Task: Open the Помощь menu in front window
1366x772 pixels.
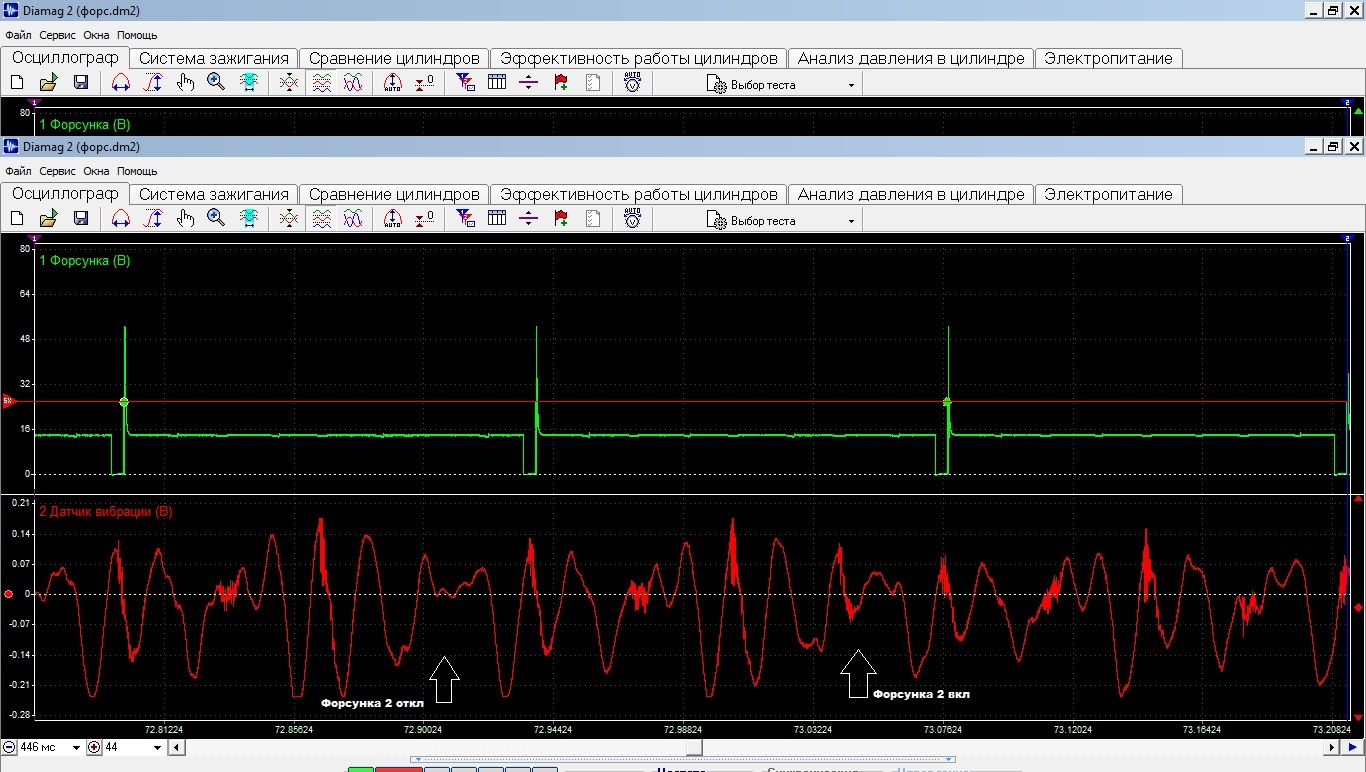Action: [137, 171]
